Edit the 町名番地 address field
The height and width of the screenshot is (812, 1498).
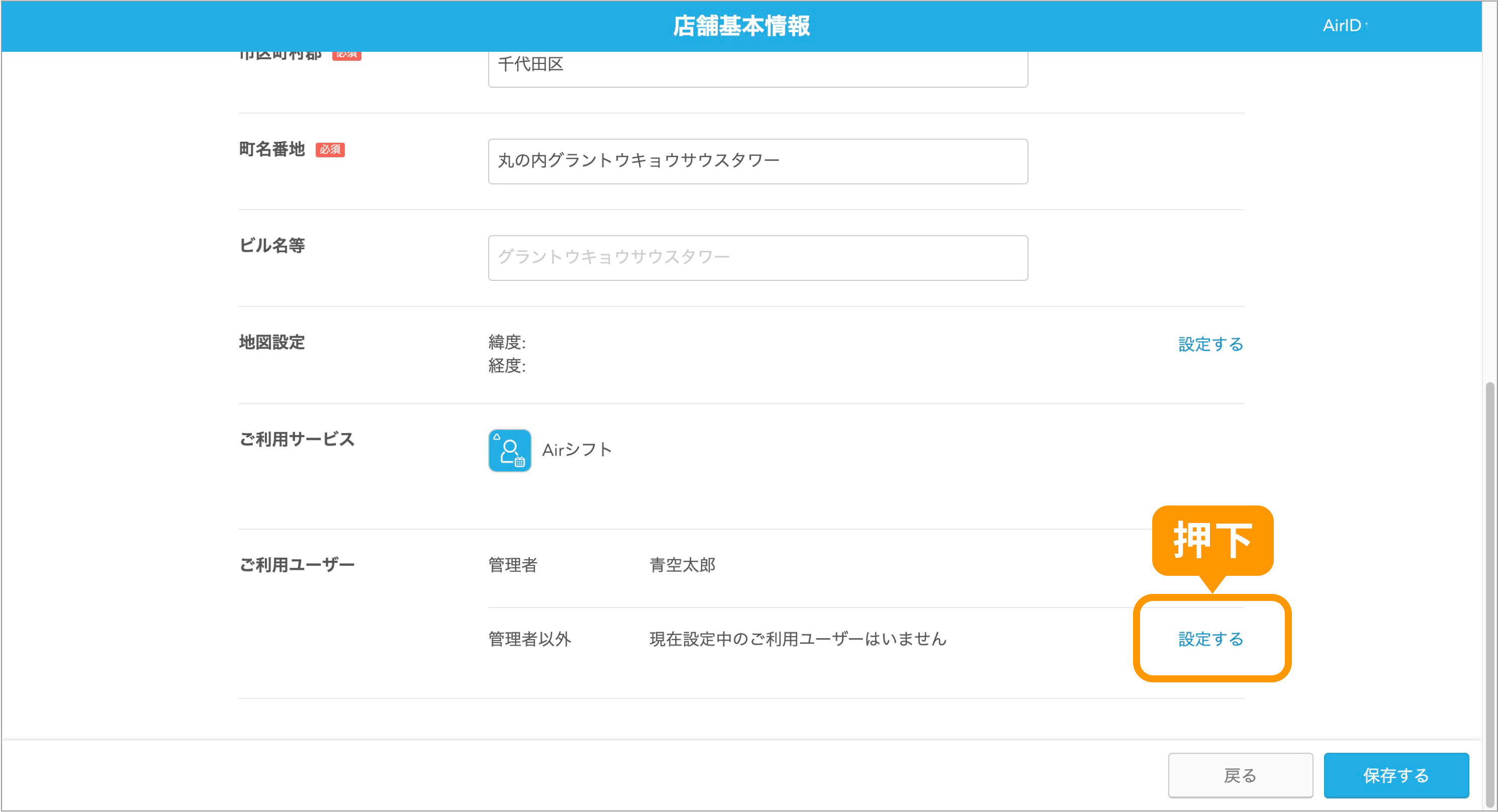click(758, 161)
